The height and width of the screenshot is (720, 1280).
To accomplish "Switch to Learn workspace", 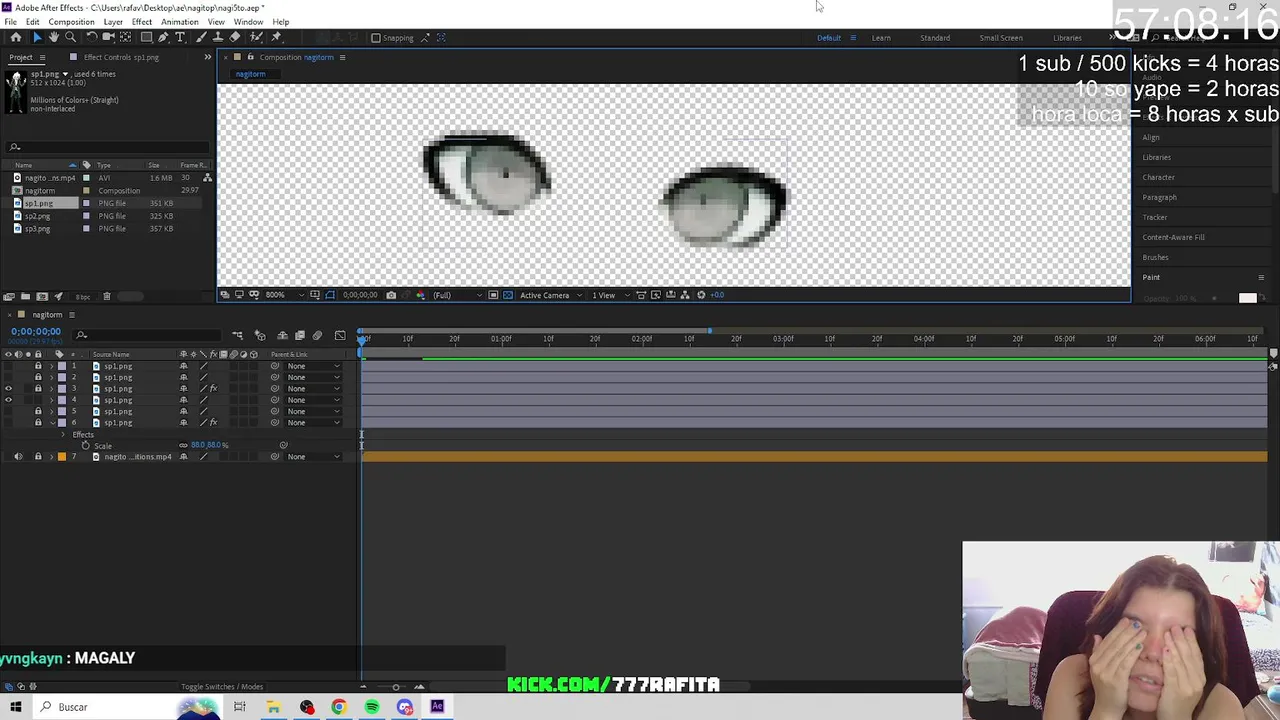I will pyautogui.click(x=881, y=38).
